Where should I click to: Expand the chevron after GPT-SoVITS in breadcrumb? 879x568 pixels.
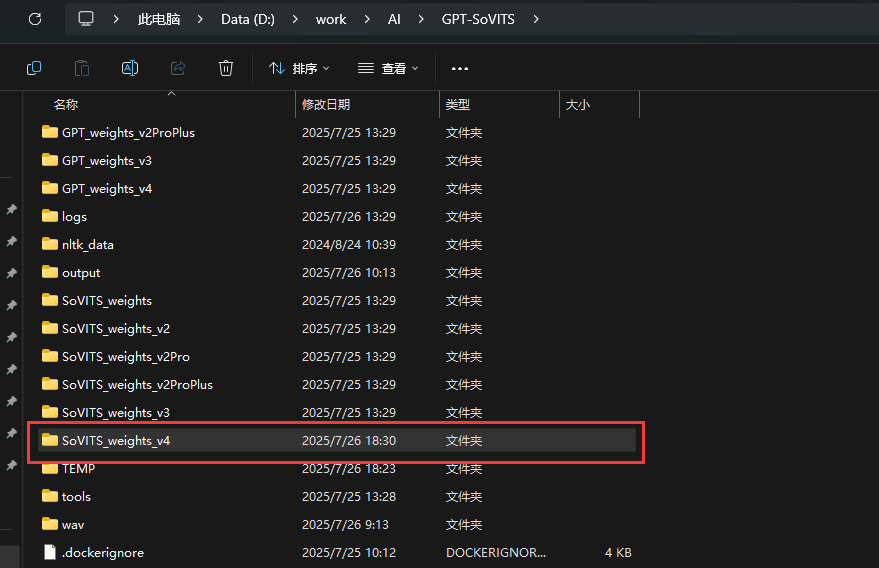(537, 19)
